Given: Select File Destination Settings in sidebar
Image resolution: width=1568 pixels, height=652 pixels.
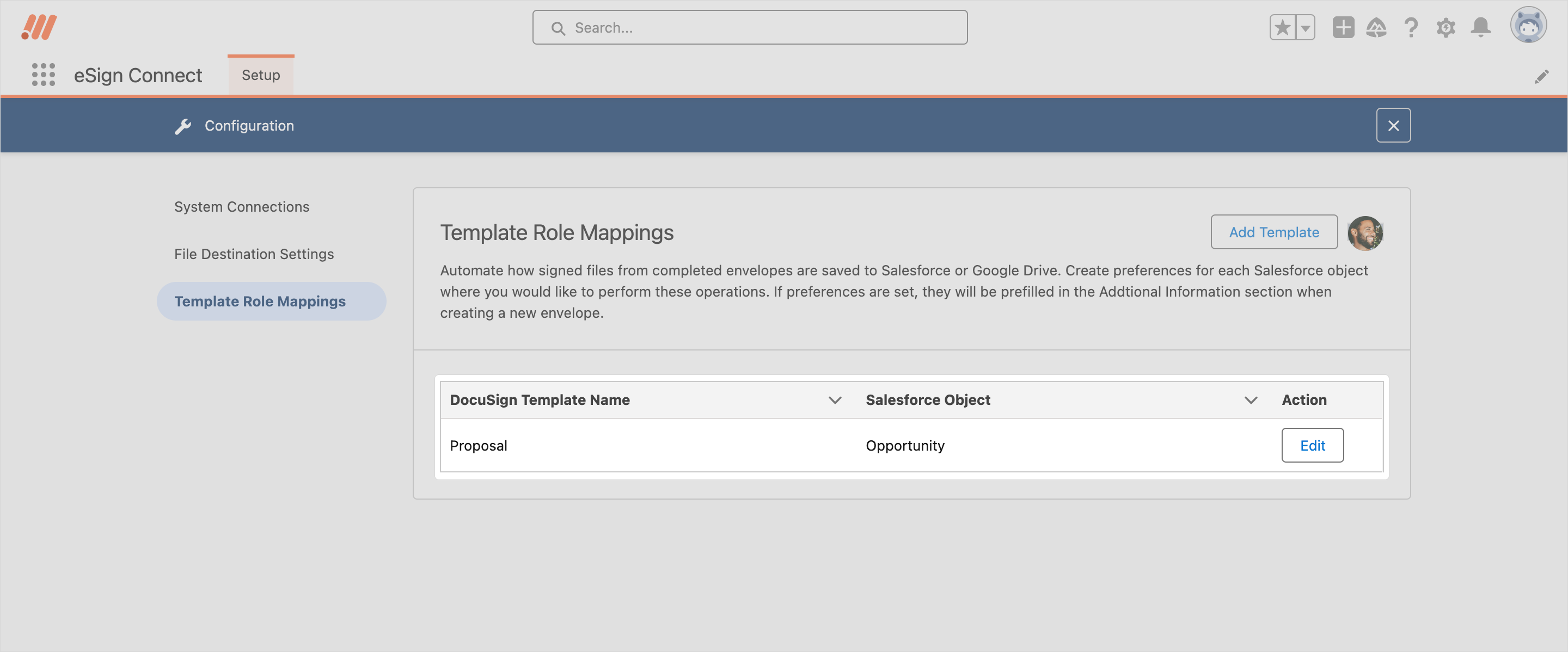Looking at the screenshot, I should click(x=254, y=254).
